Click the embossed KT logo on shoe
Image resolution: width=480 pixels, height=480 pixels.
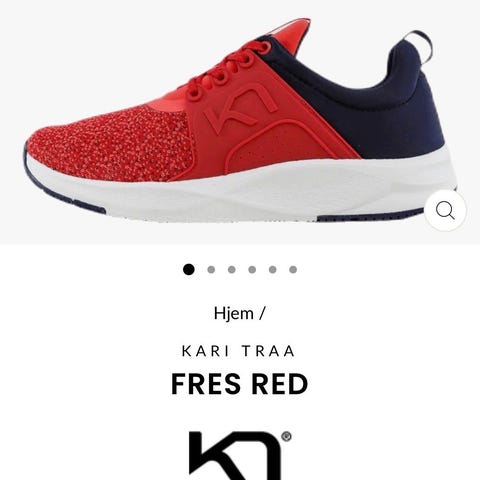pyautogui.click(x=242, y=110)
